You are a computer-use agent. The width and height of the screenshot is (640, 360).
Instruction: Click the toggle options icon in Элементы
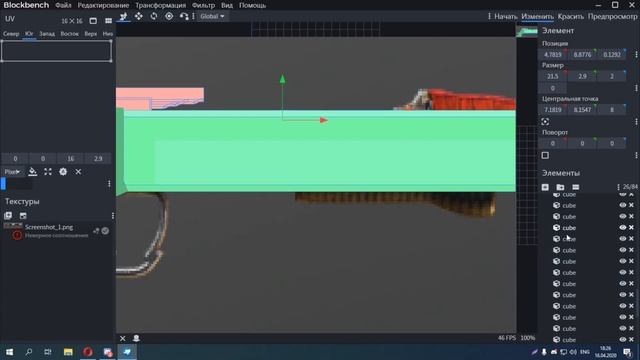coord(576,187)
